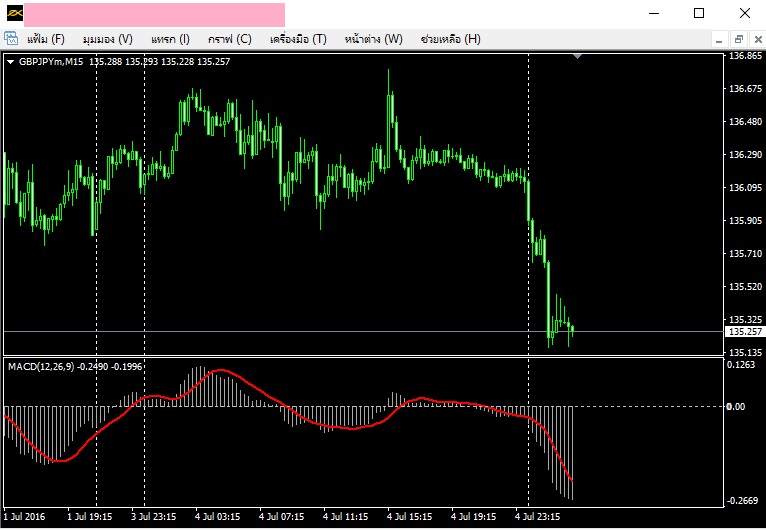Click the 136.480 price scale value
Viewport: 766px width, 530px height.
745,122
